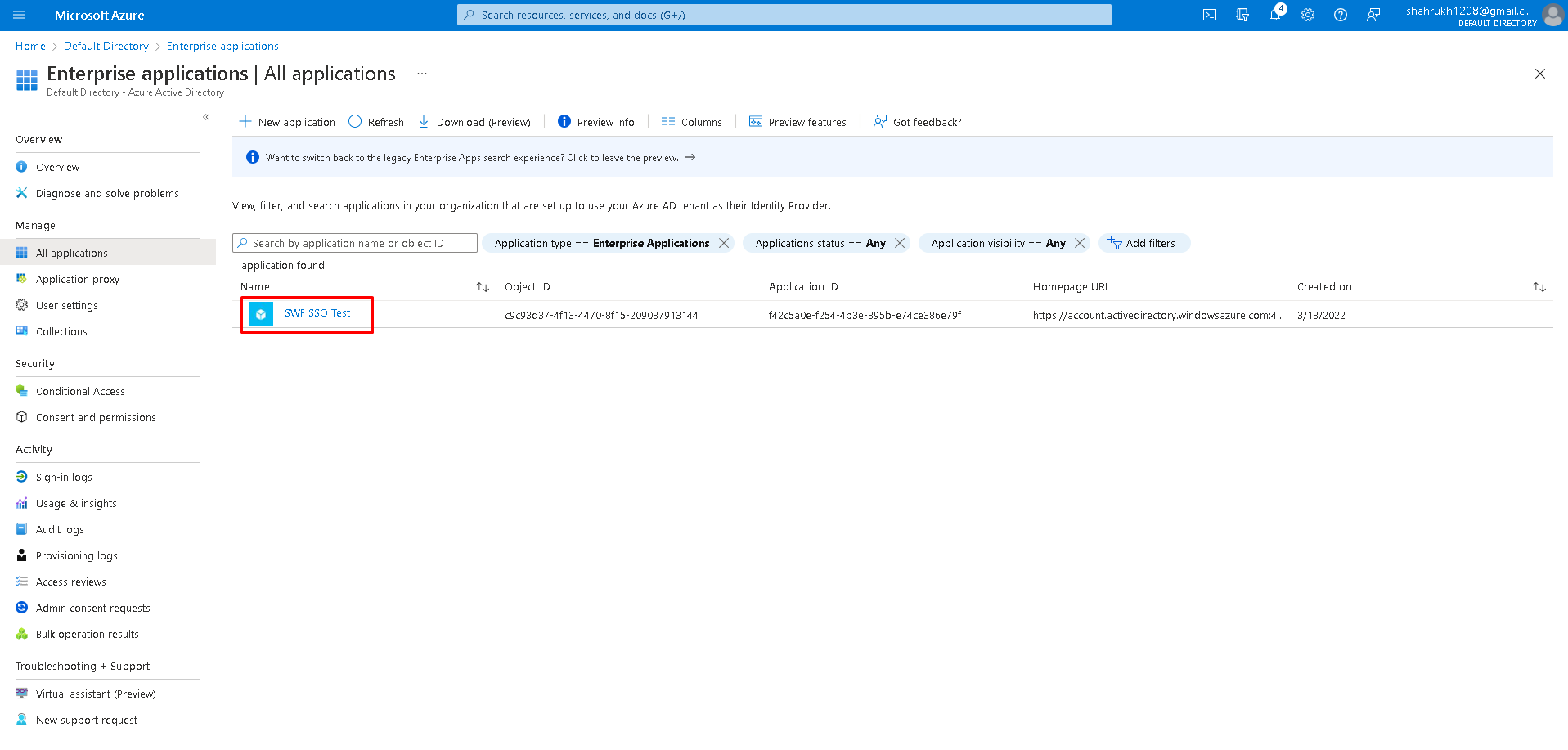The height and width of the screenshot is (750, 1568).
Task: Focus the global Azure search bar
Action: point(784,15)
